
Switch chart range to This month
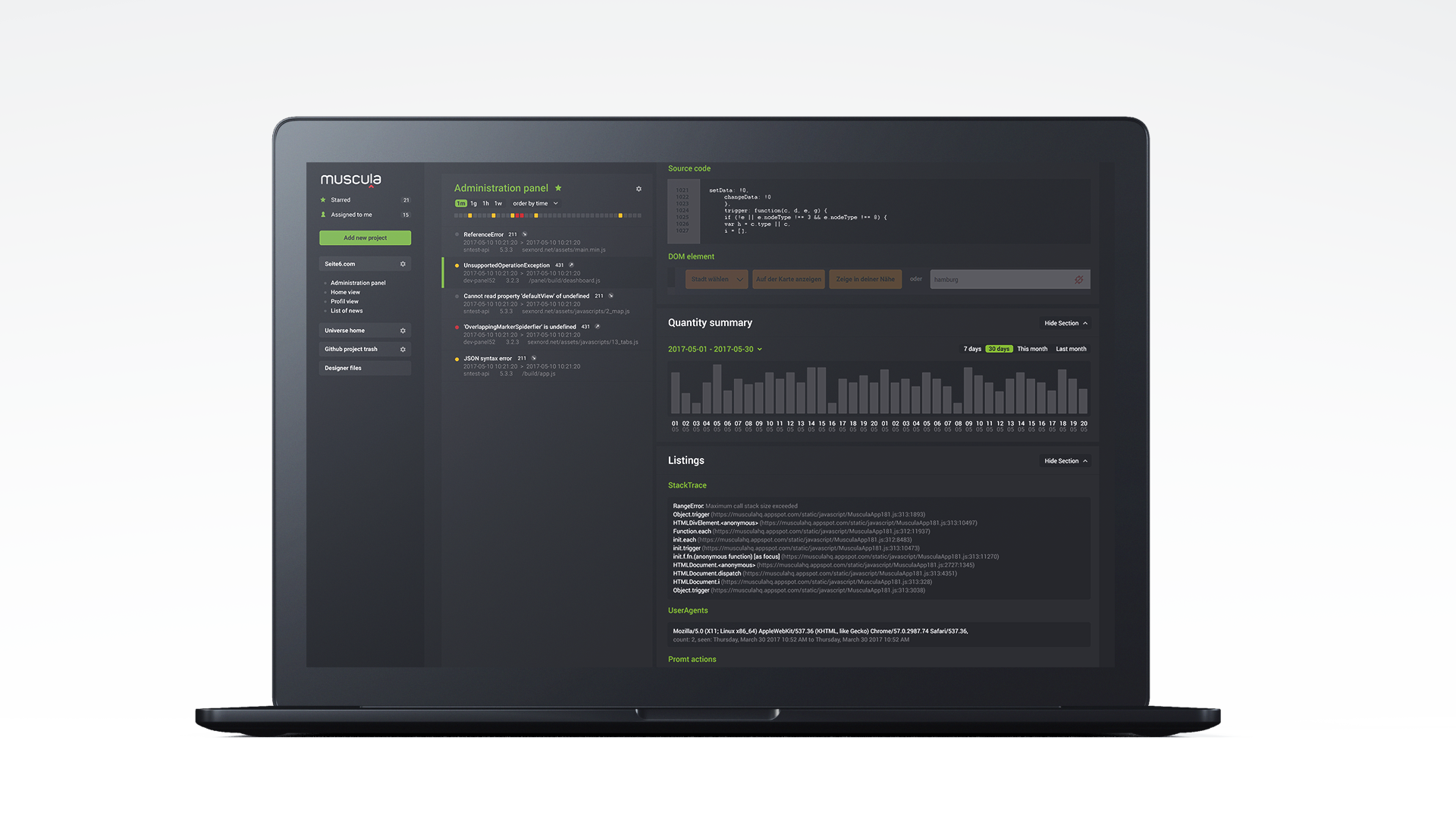1032,349
